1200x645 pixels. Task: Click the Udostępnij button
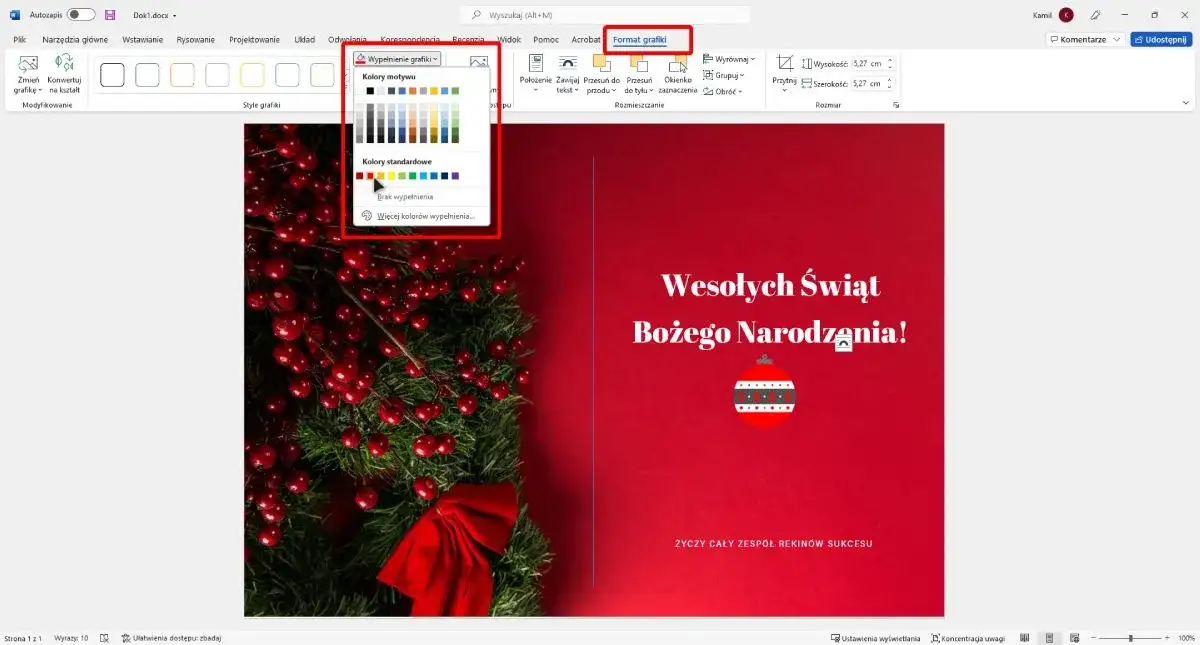pos(1159,38)
